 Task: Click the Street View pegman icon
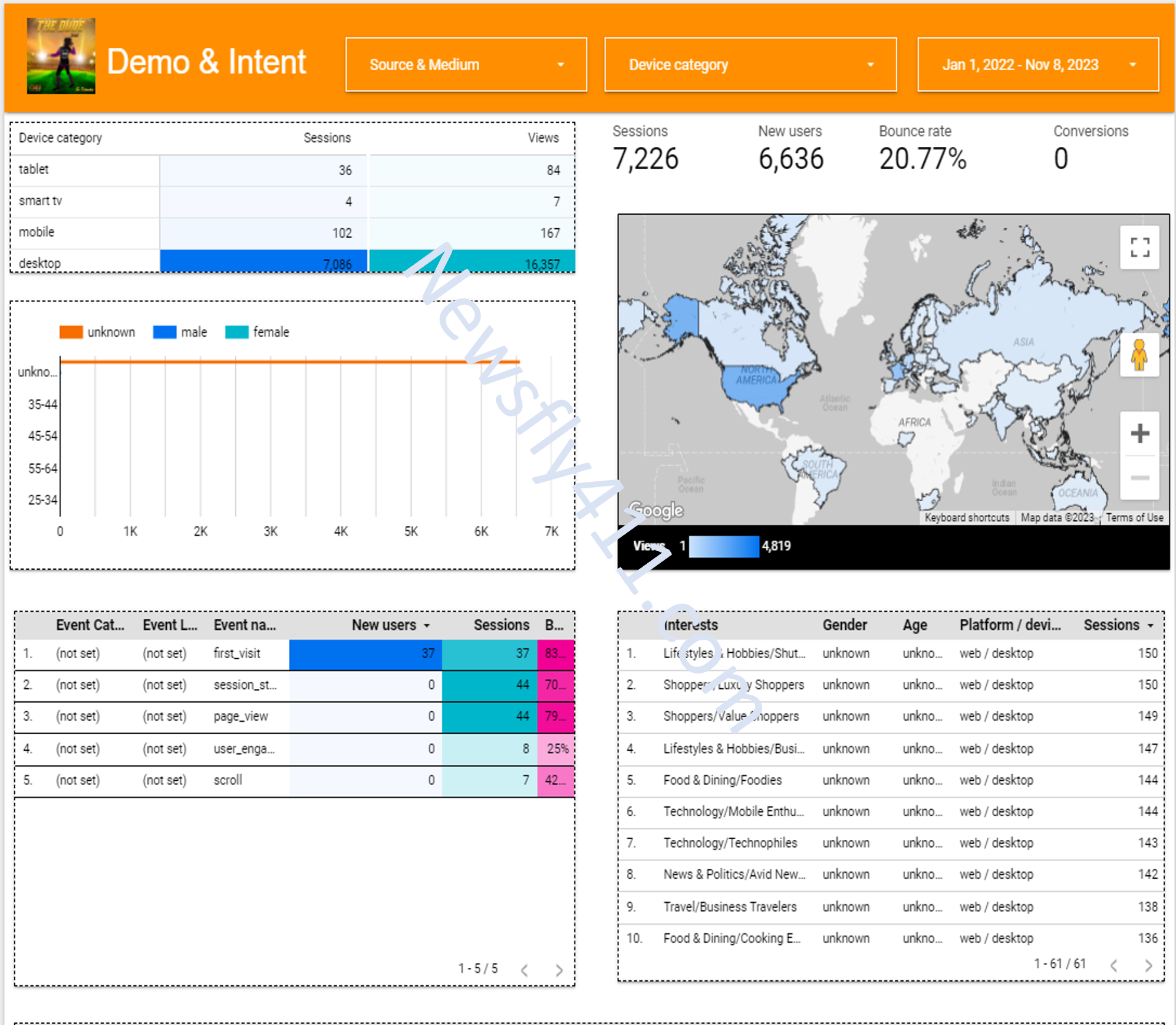pos(1139,356)
